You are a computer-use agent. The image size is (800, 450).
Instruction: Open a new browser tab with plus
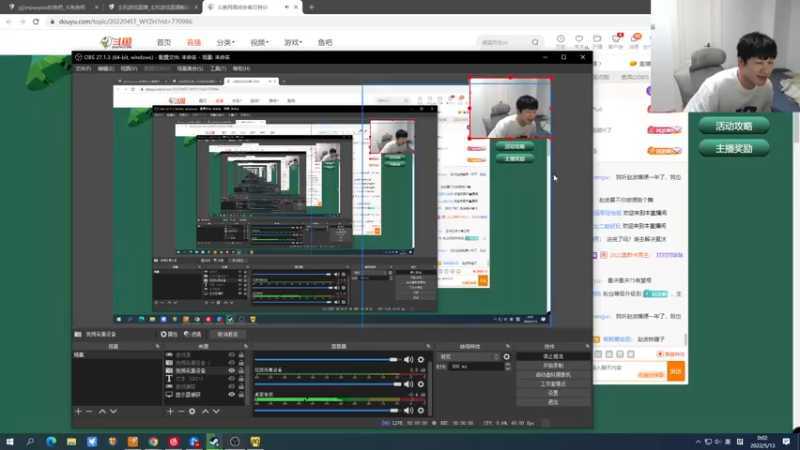click(311, 7)
